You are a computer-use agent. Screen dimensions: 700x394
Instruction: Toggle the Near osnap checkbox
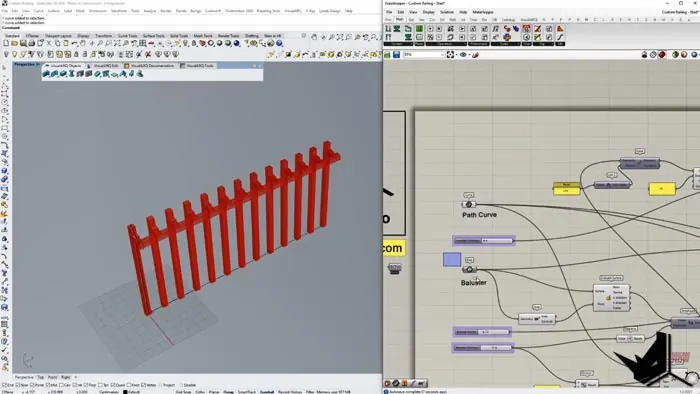pyautogui.click(x=17, y=385)
